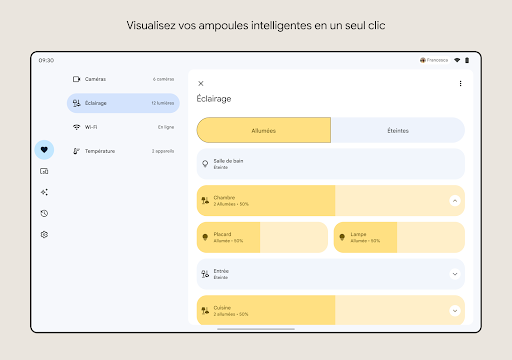Image resolution: width=512 pixels, height=360 pixels.
Task: Click the 12 lumières count label
Action: click(163, 103)
